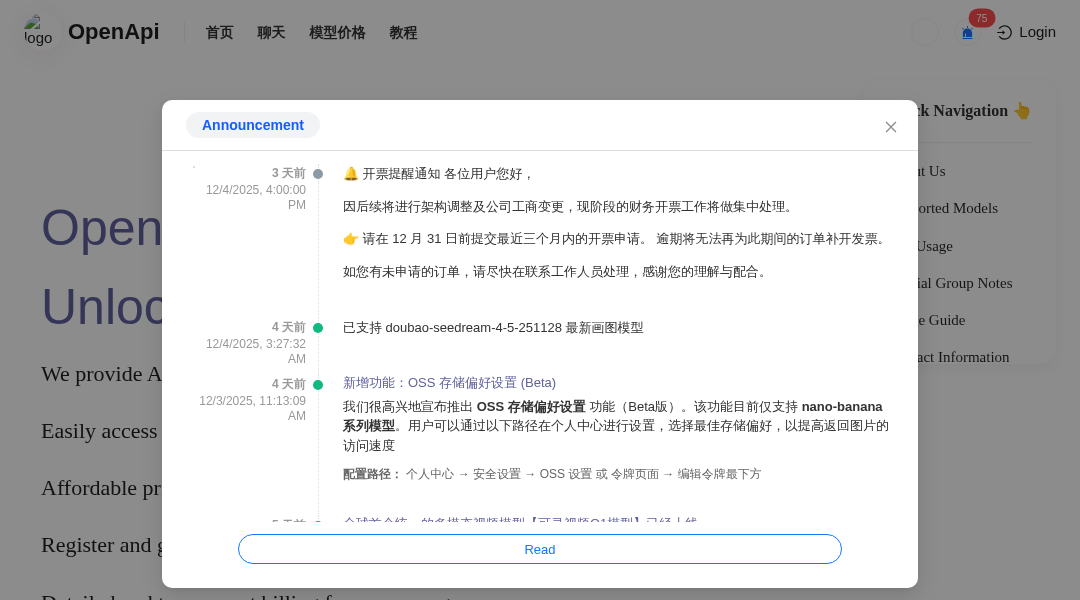This screenshot has width=1080, height=600.
Task: Click the empty circular button left of the alarm
Action: point(925,32)
